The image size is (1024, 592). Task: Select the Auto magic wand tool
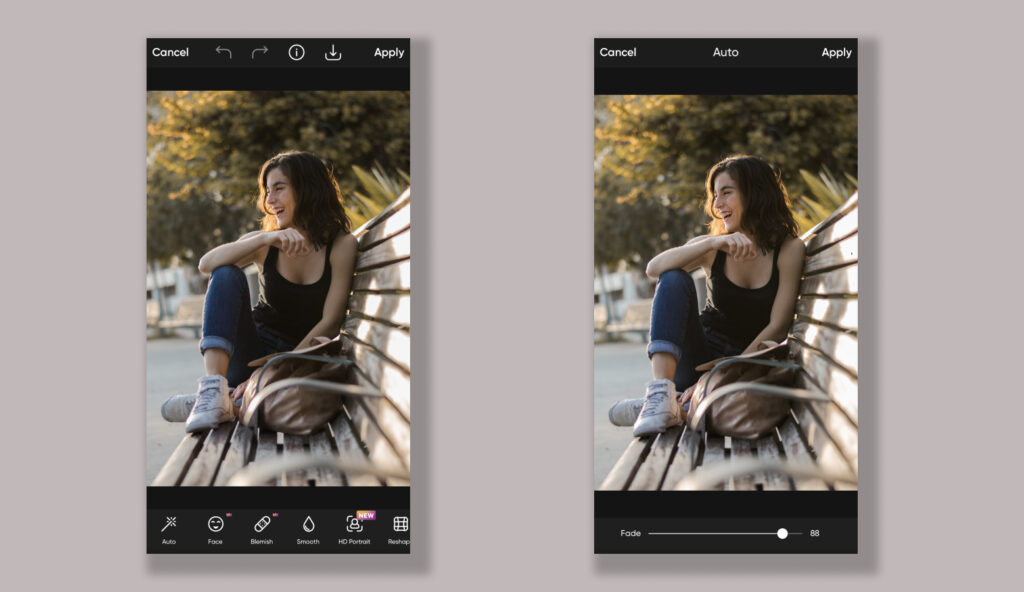169,528
